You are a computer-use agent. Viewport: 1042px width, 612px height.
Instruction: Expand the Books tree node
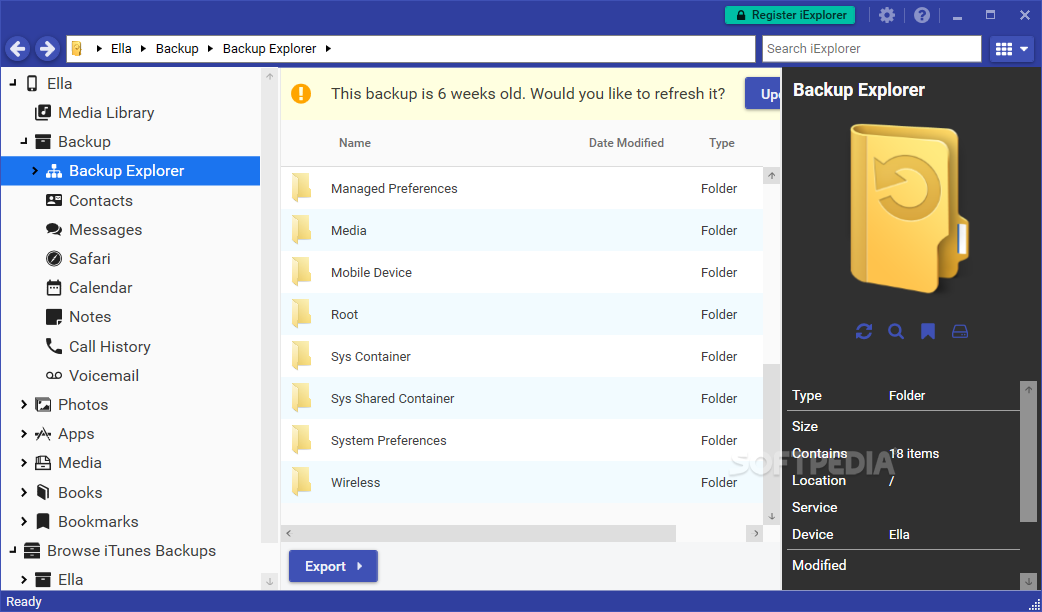coord(24,492)
